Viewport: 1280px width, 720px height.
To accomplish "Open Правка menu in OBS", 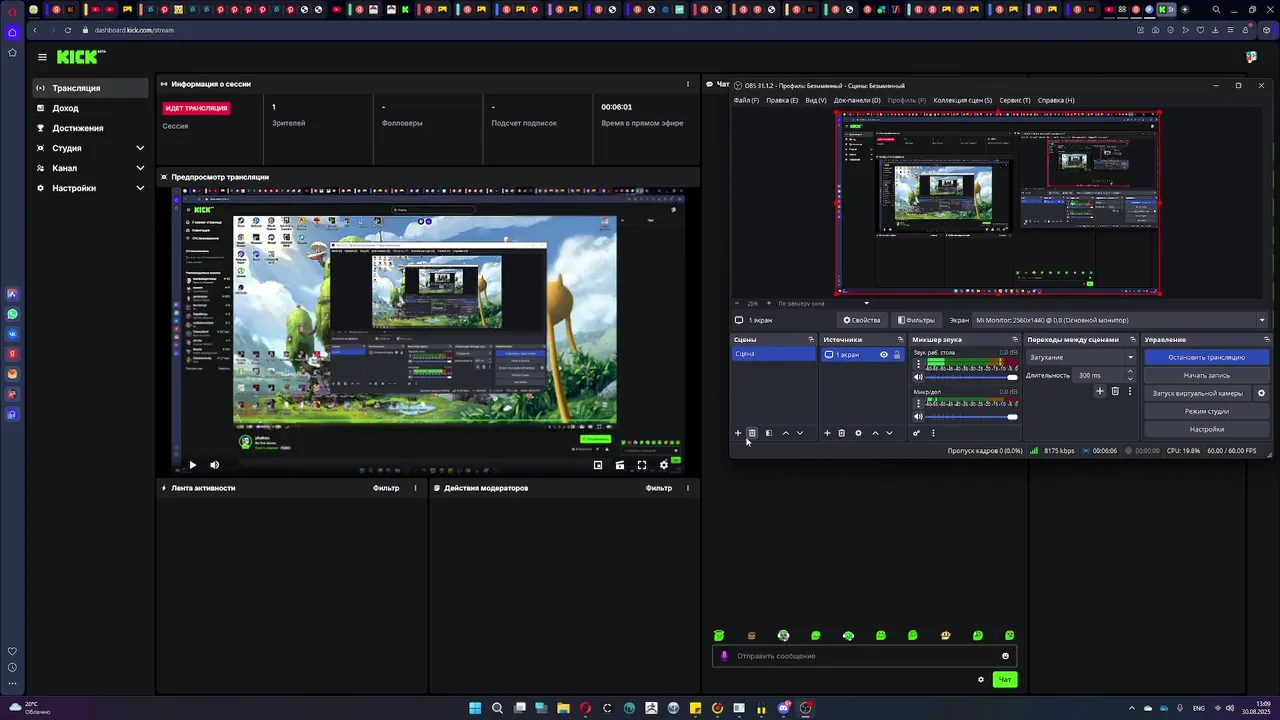I will coord(782,100).
